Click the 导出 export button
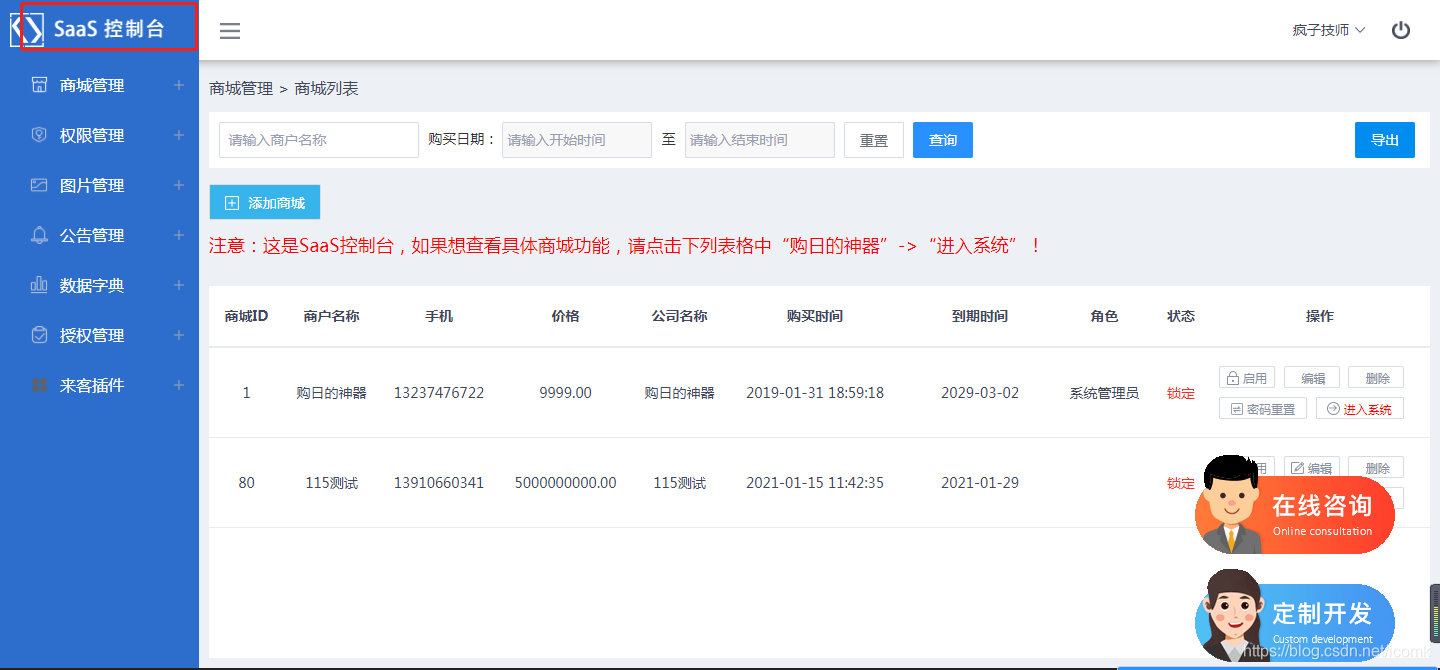1440x670 pixels. [1384, 139]
